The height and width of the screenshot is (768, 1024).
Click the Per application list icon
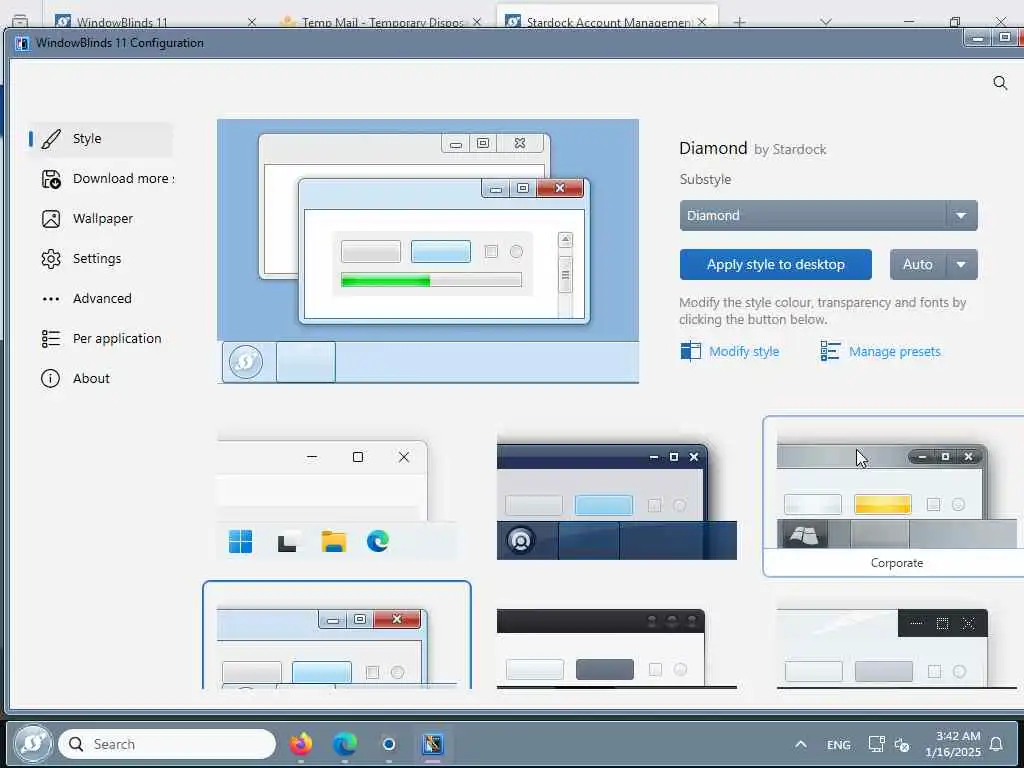pyautogui.click(x=51, y=338)
